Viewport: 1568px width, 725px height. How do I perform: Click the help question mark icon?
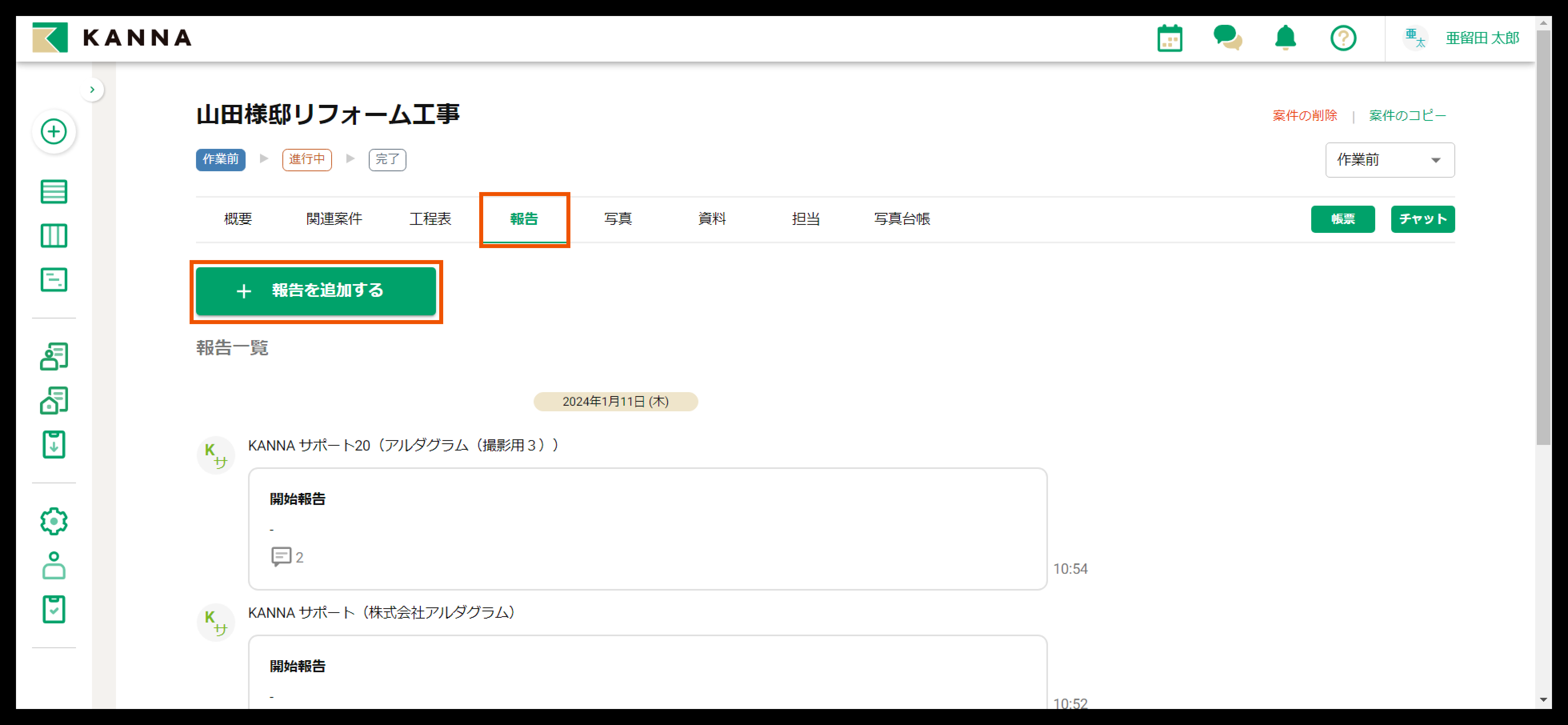(1343, 38)
